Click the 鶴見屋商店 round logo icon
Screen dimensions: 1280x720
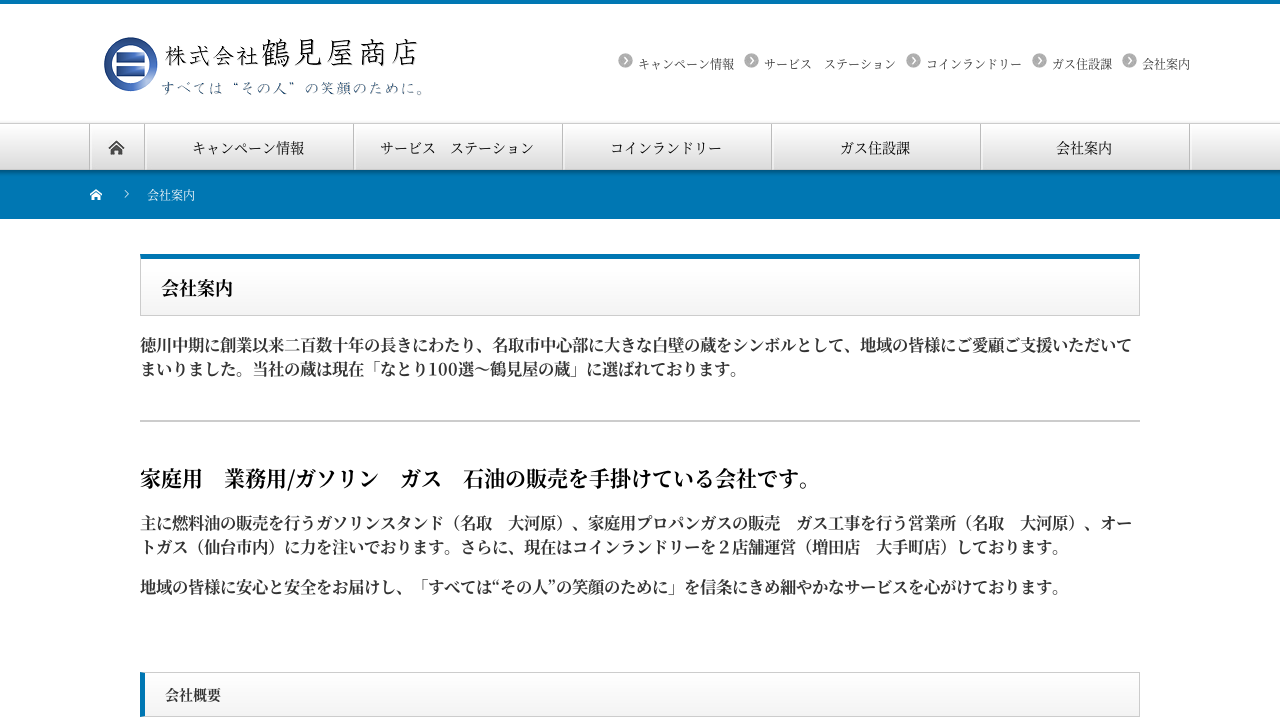130,64
